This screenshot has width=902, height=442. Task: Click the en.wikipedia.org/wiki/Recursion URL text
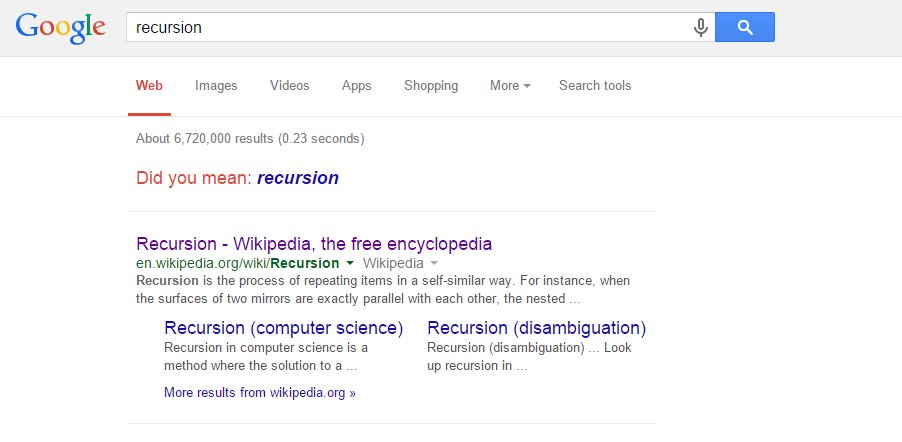coord(237,264)
